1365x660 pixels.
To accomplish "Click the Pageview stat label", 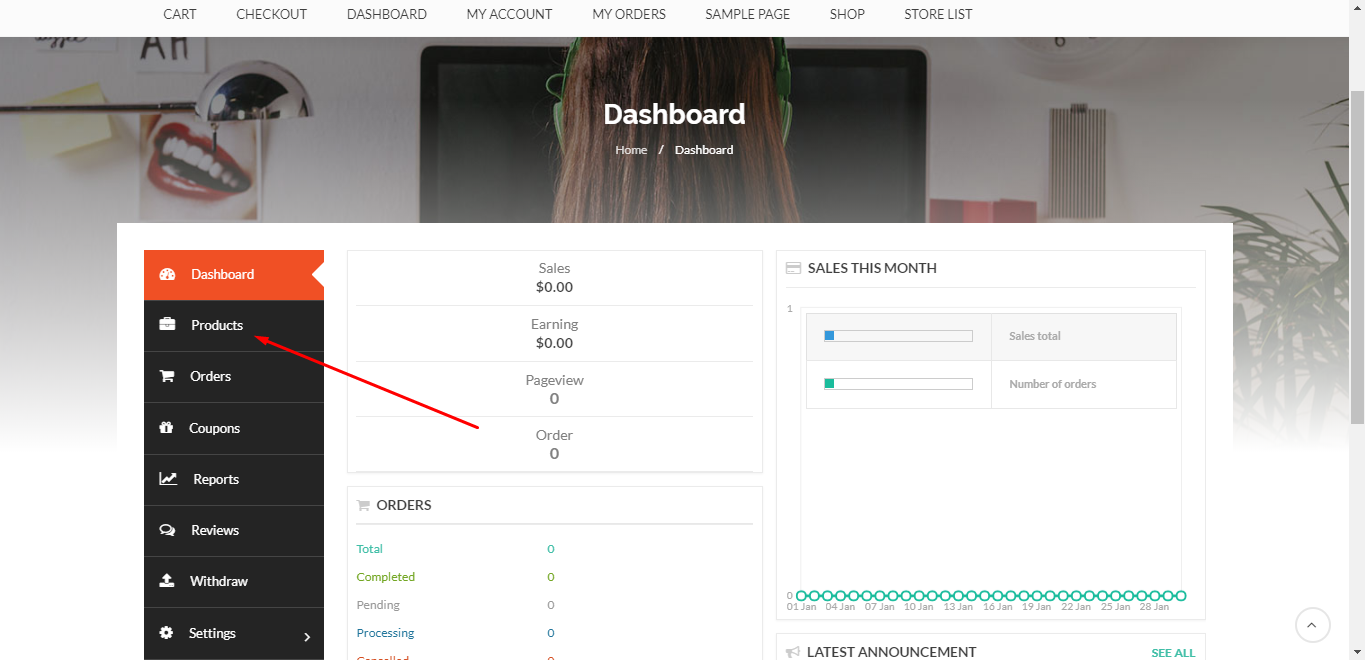I will pos(554,380).
